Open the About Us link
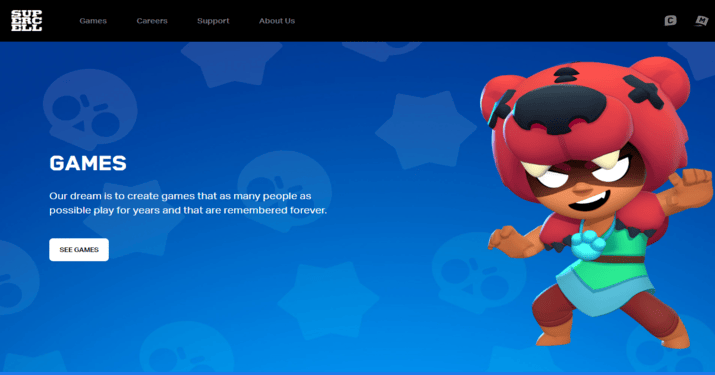 [277, 21]
